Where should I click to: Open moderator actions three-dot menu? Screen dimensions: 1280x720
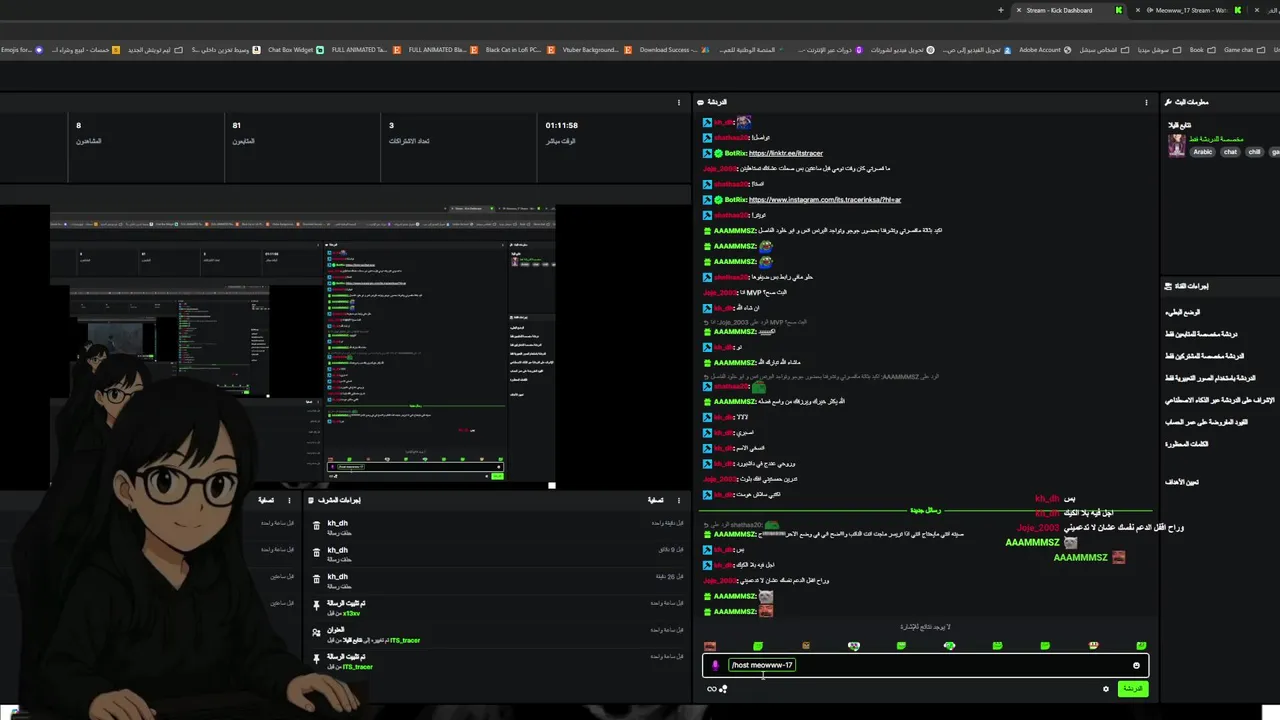(679, 500)
